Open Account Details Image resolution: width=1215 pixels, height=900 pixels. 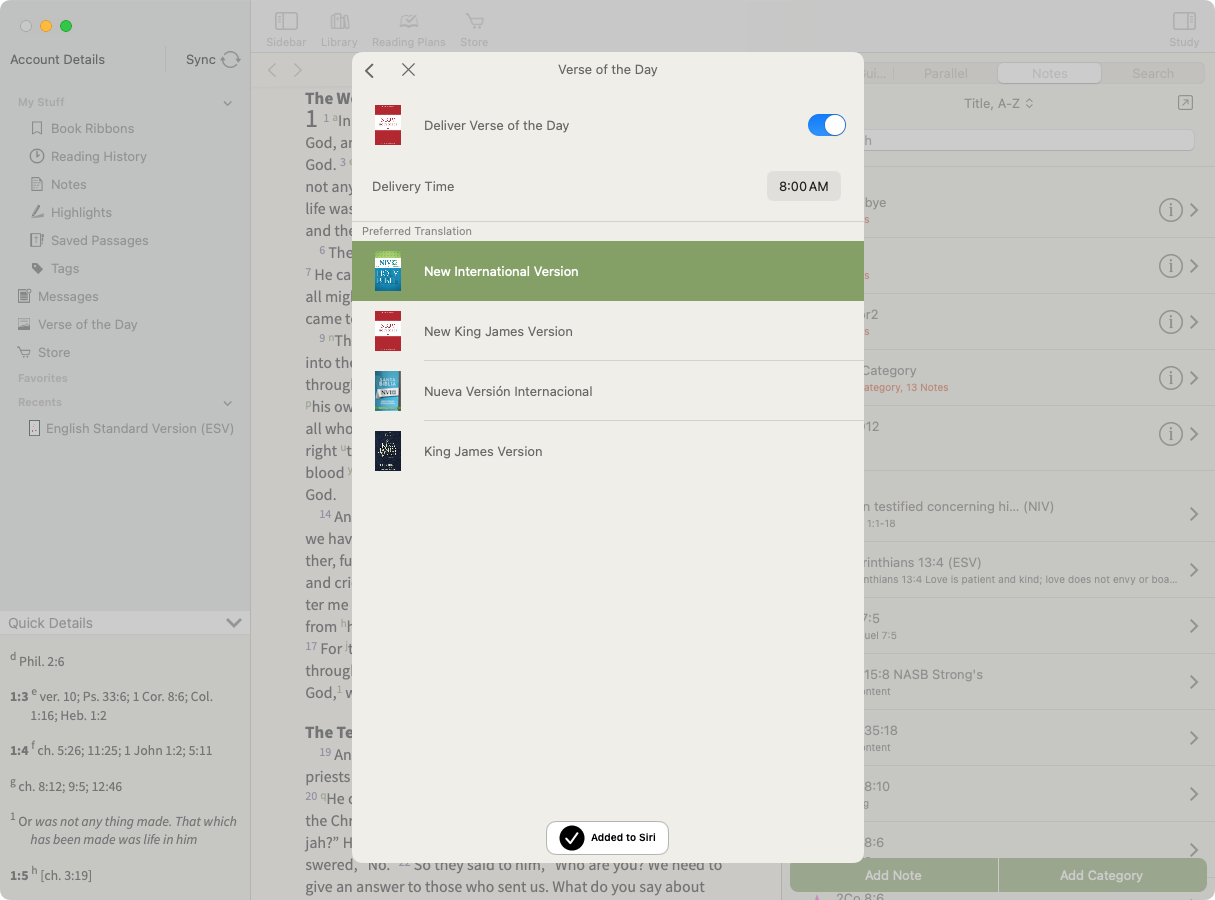pyautogui.click(x=57, y=60)
